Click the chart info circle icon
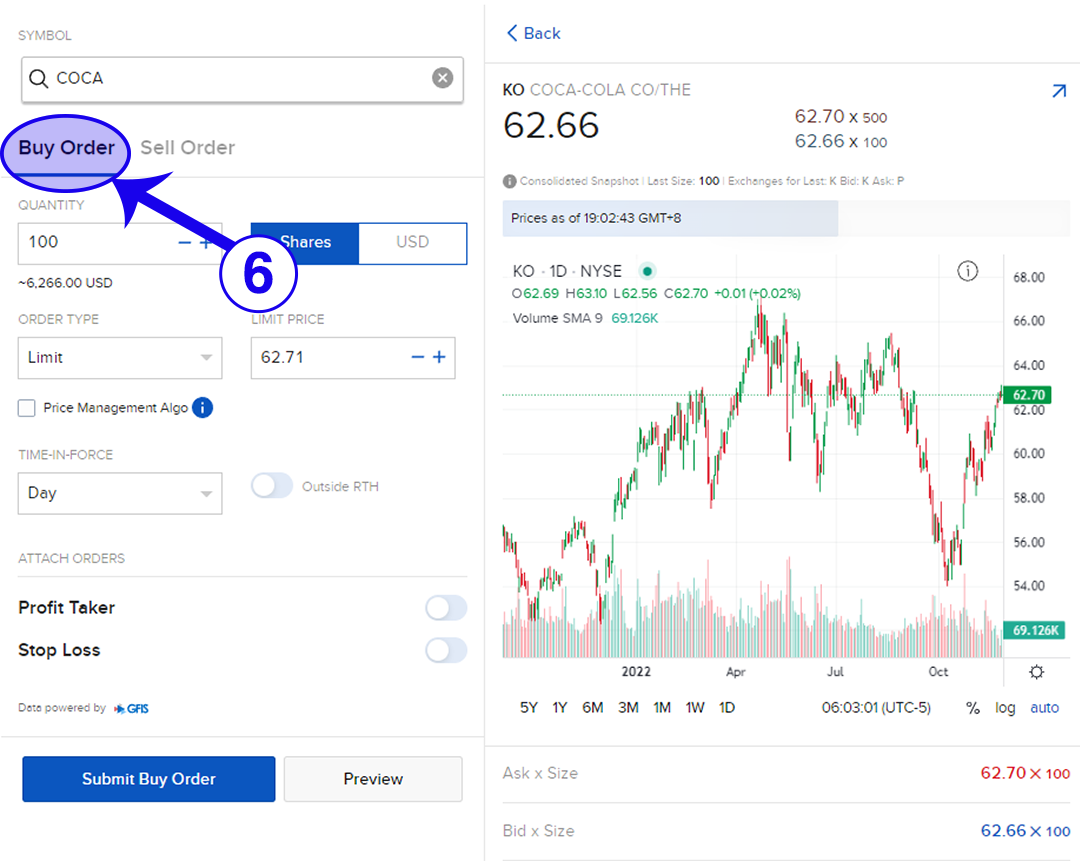1080x861 pixels. 967,271
